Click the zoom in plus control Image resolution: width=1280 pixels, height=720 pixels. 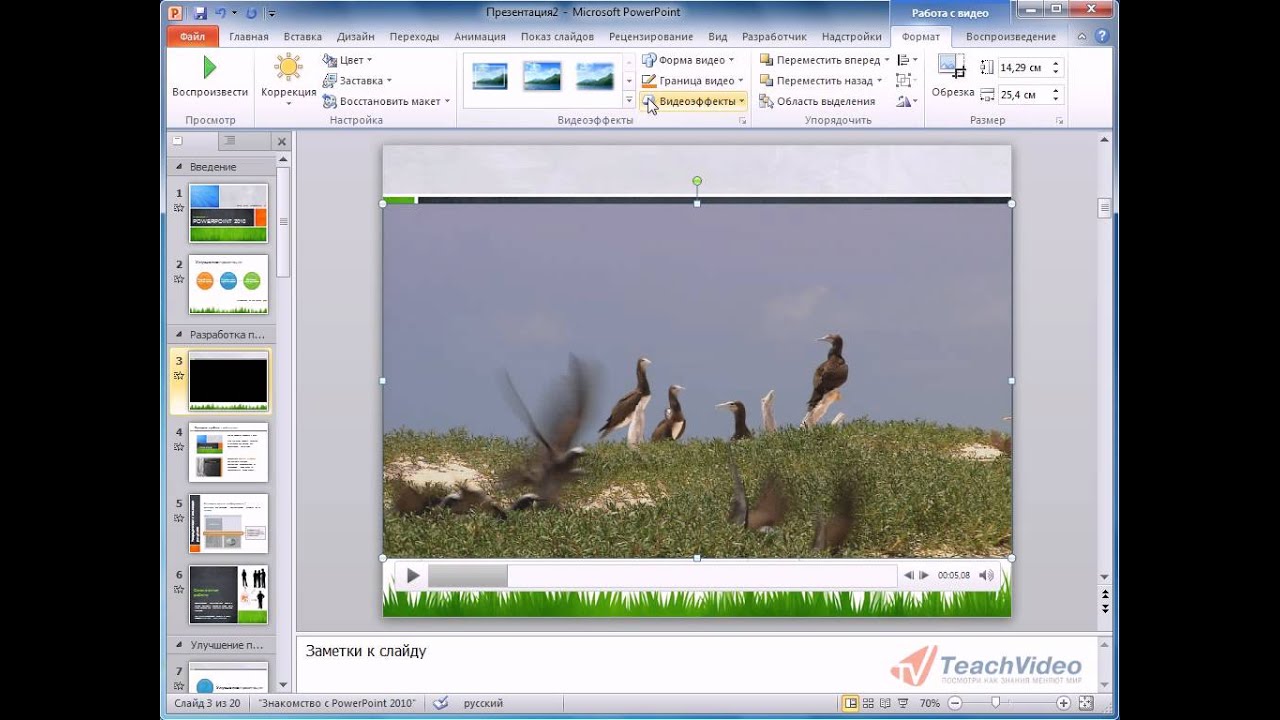pos(1063,703)
